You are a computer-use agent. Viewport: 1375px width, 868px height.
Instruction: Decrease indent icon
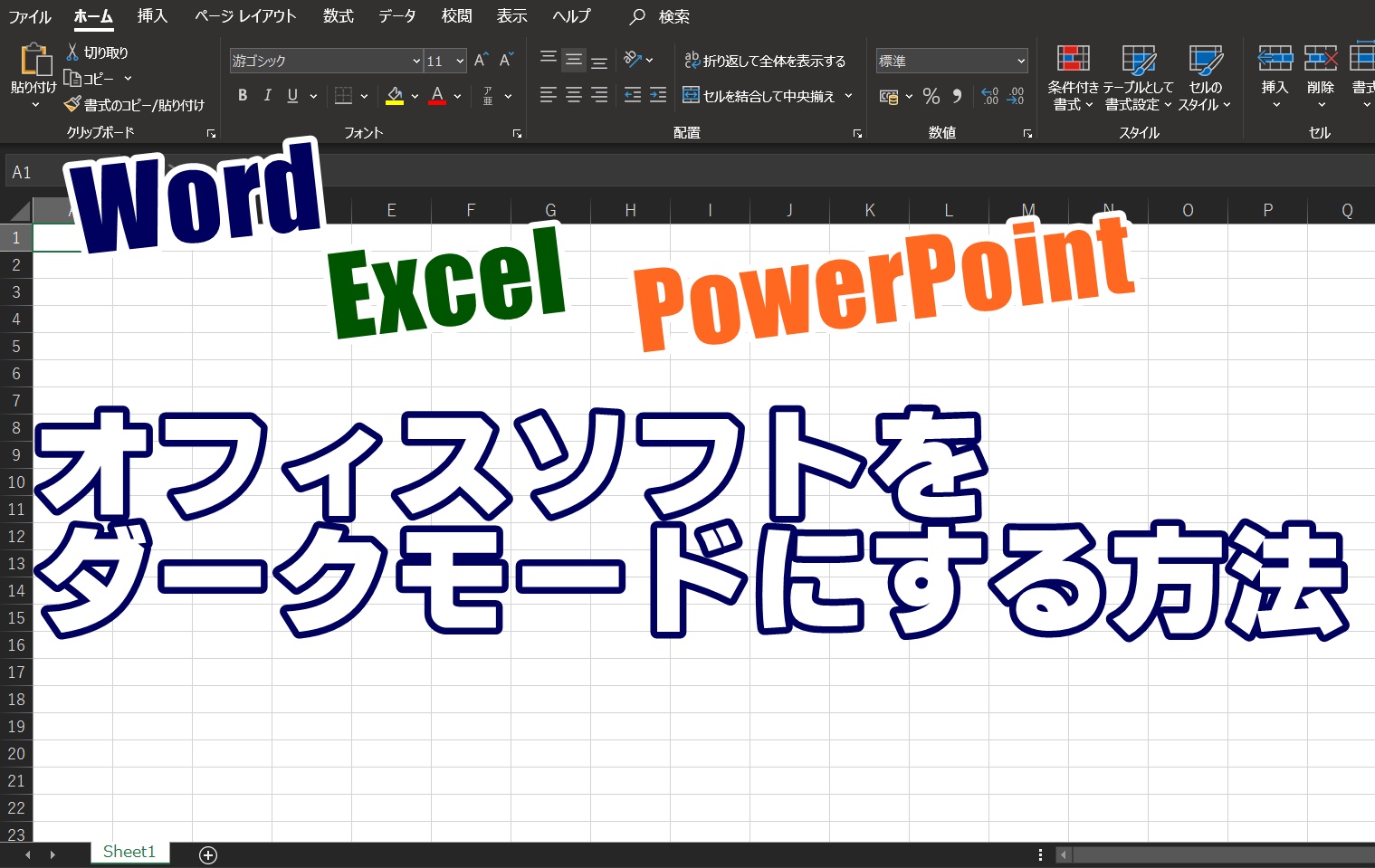coord(633,95)
